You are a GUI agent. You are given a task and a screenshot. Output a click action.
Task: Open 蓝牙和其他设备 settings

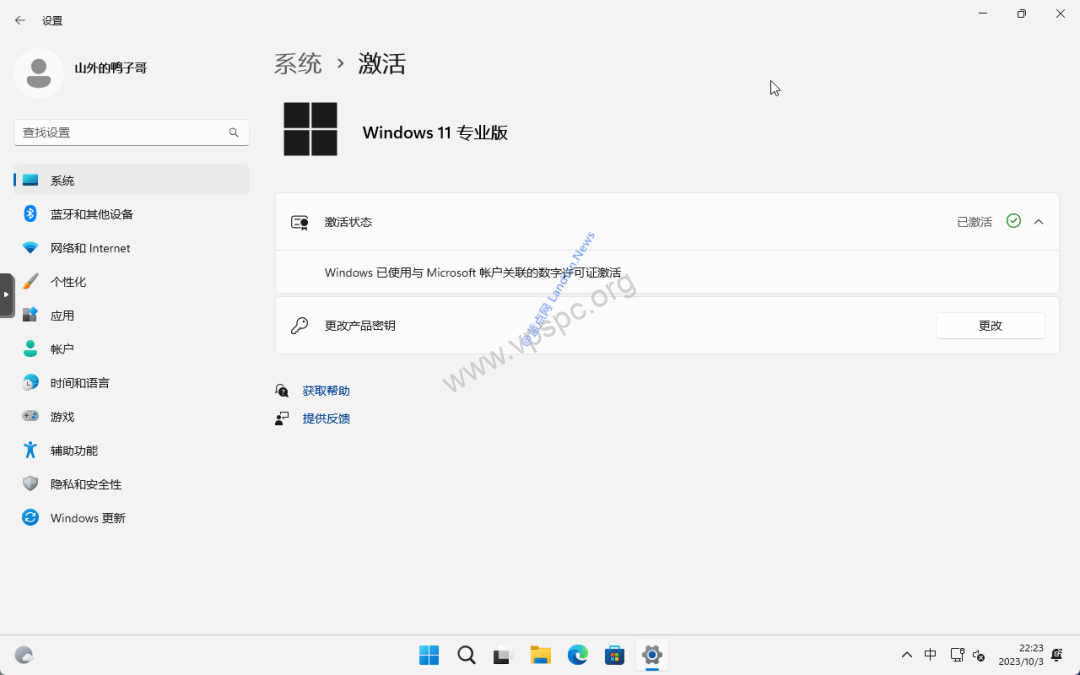(131, 214)
